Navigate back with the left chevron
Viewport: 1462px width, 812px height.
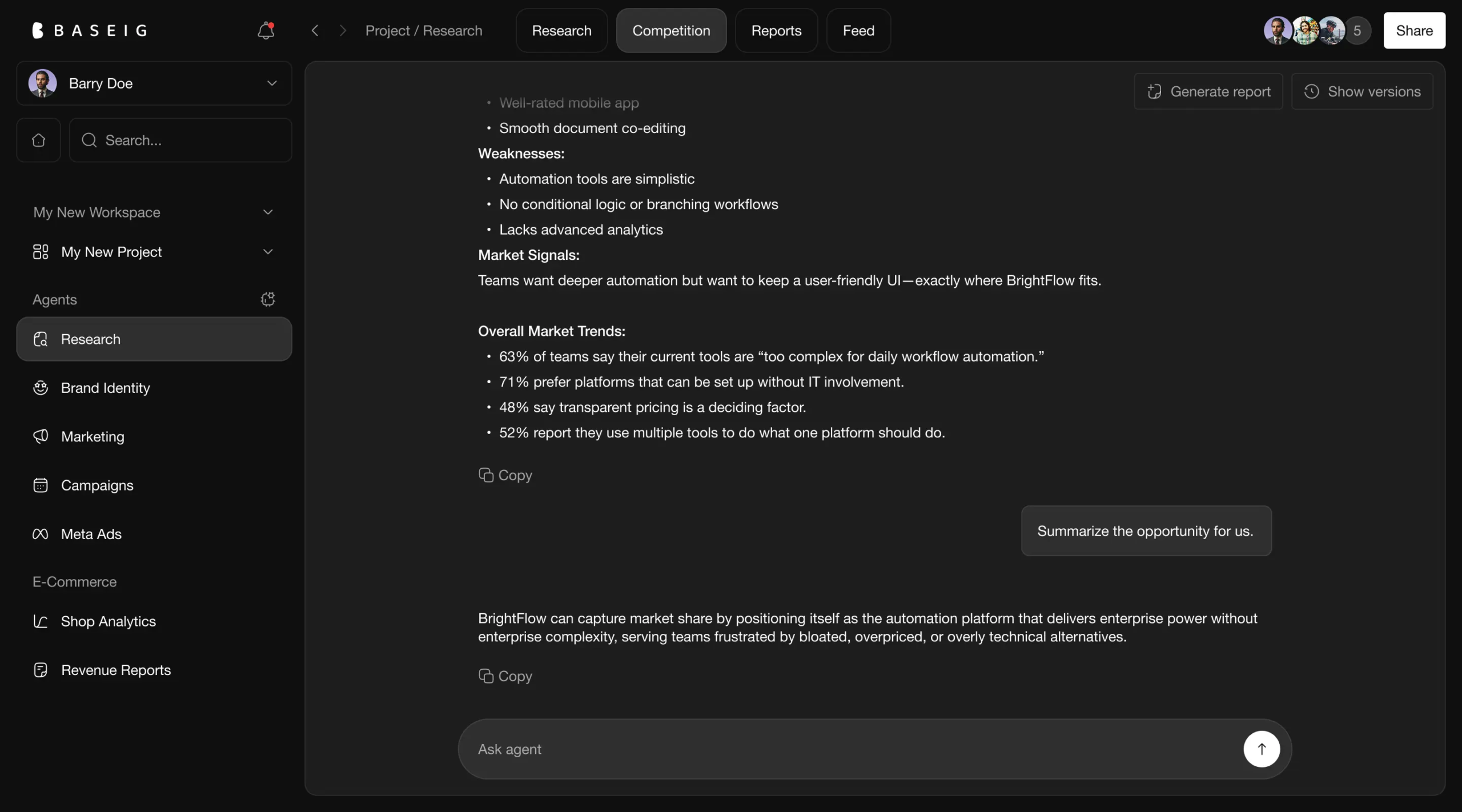(x=315, y=30)
